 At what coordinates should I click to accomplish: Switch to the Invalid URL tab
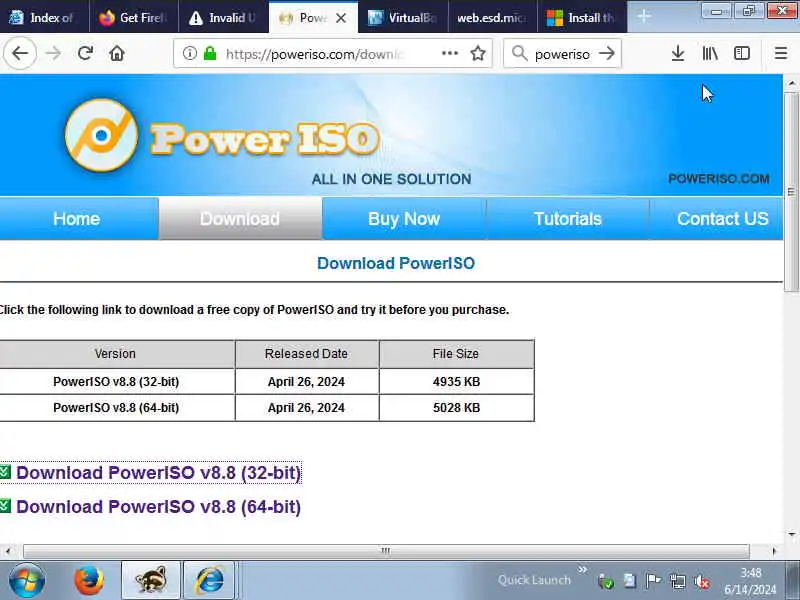[x=224, y=17]
